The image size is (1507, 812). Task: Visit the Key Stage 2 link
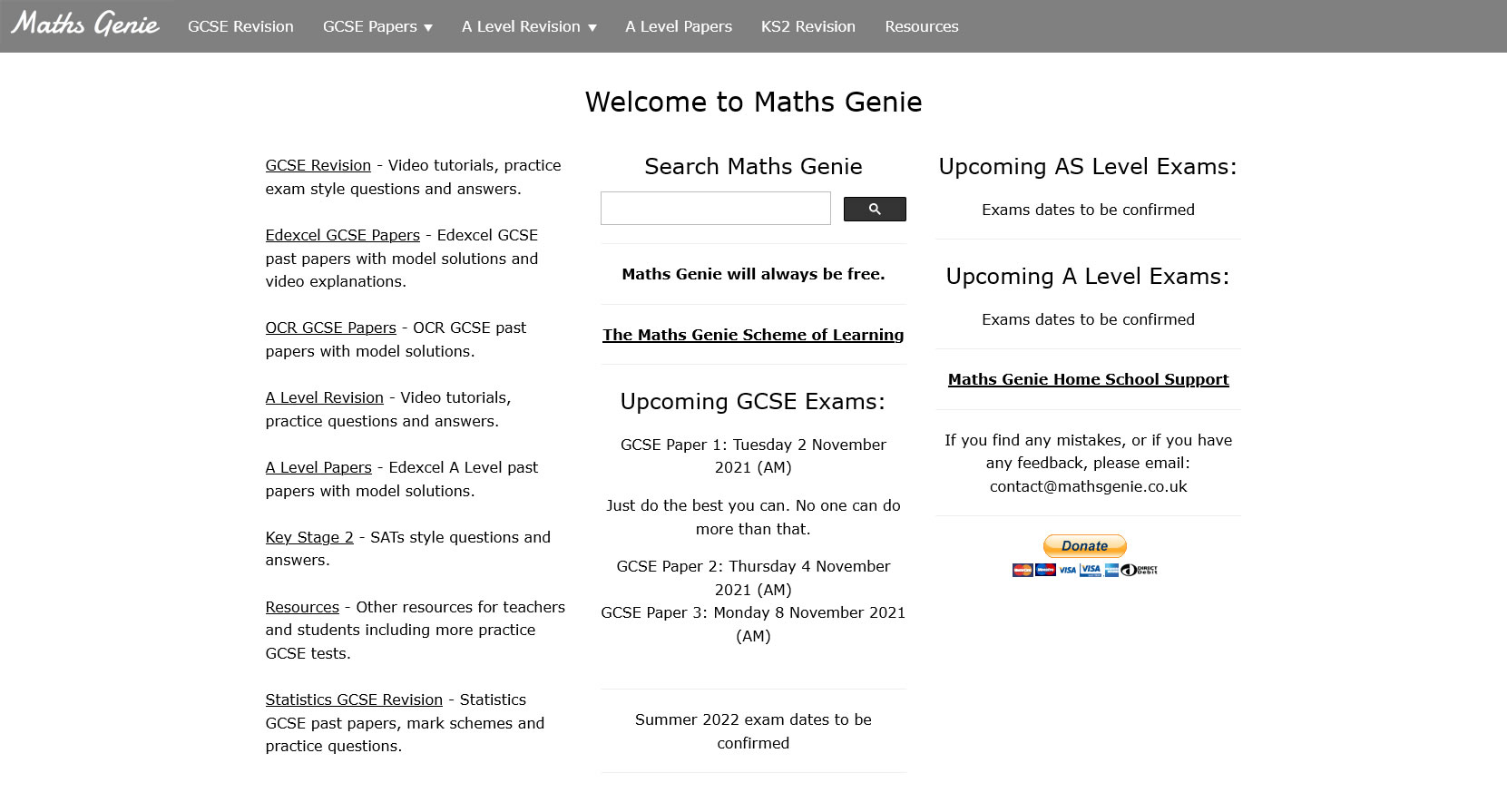pyautogui.click(x=309, y=537)
